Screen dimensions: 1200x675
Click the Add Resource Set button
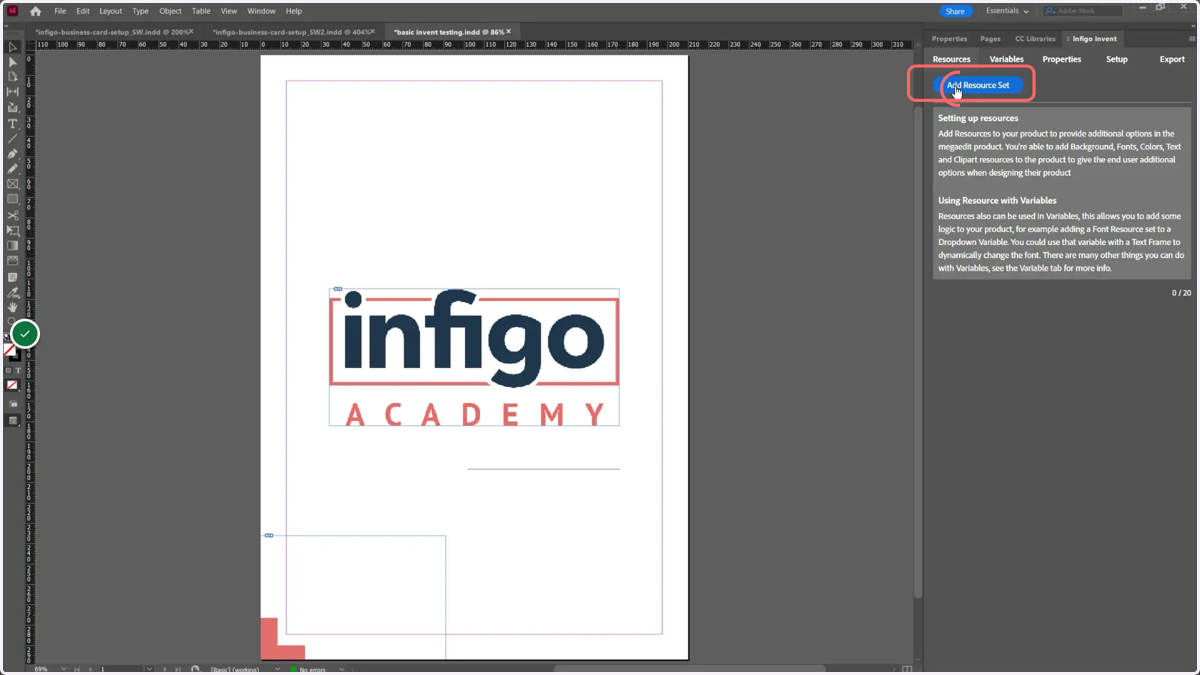click(978, 85)
